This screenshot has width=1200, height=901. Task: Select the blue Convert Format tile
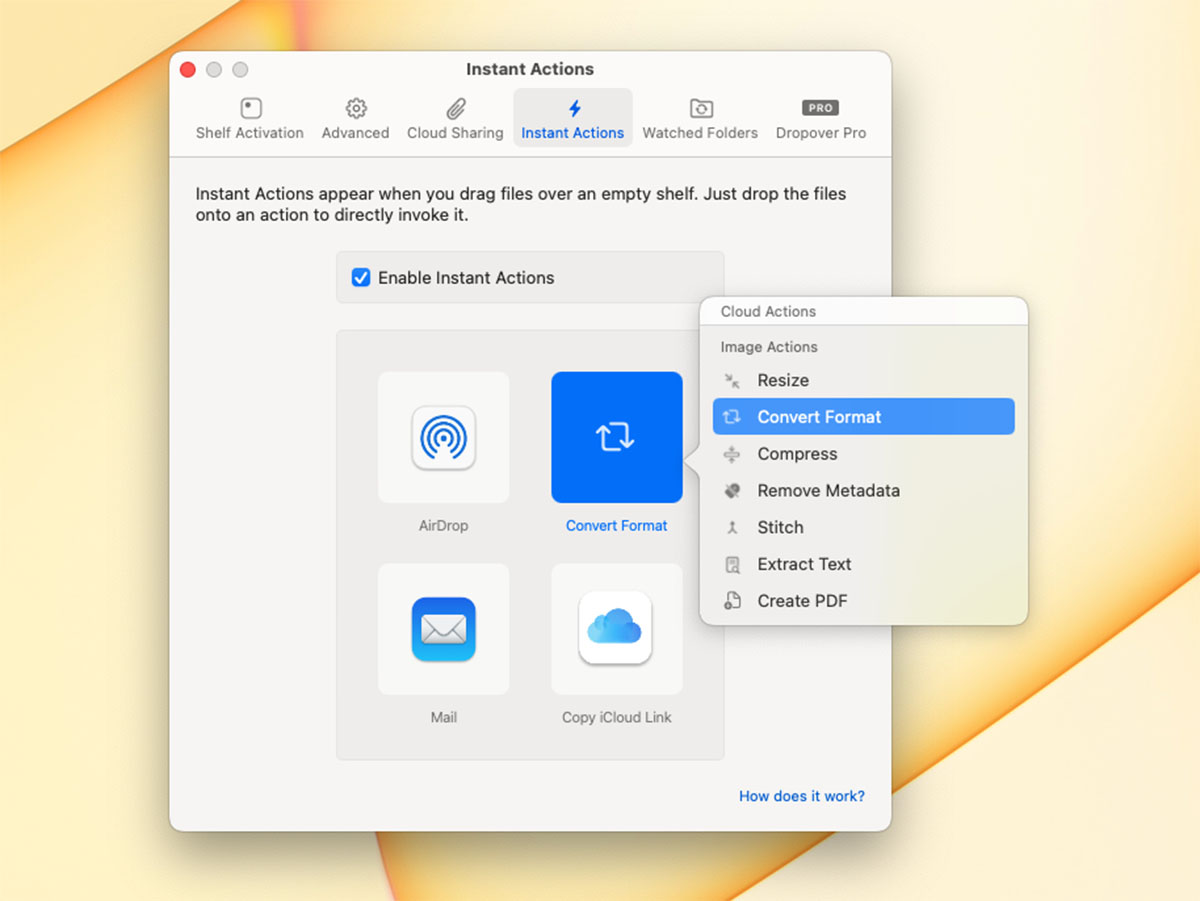pyautogui.click(x=616, y=437)
